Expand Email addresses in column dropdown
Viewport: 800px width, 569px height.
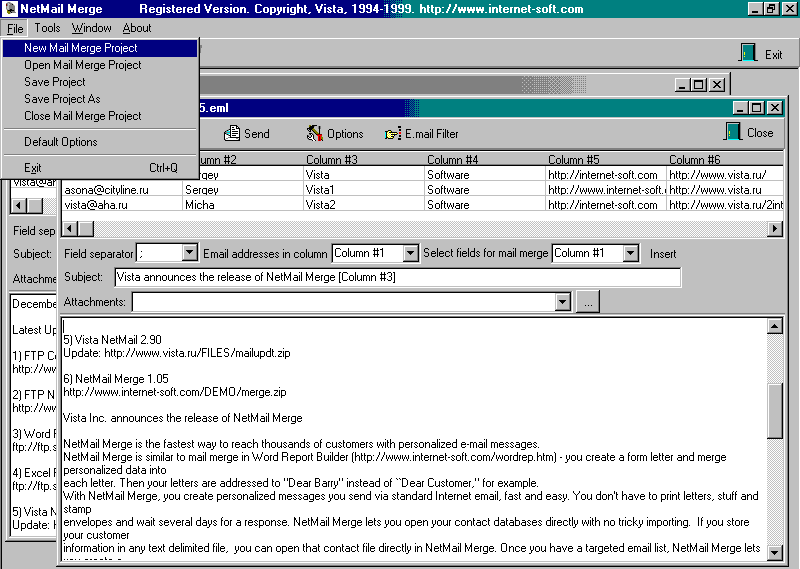(411, 253)
